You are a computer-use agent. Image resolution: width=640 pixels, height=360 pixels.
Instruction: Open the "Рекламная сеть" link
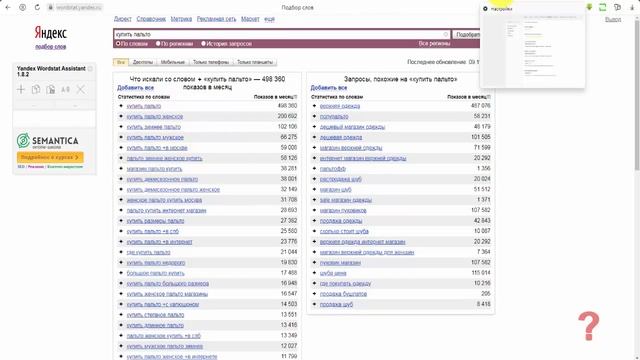[x=216, y=19]
